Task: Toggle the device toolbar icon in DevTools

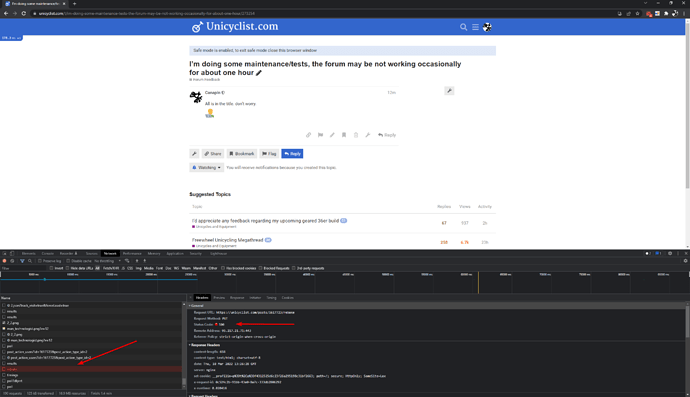Action: pos(12,254)
